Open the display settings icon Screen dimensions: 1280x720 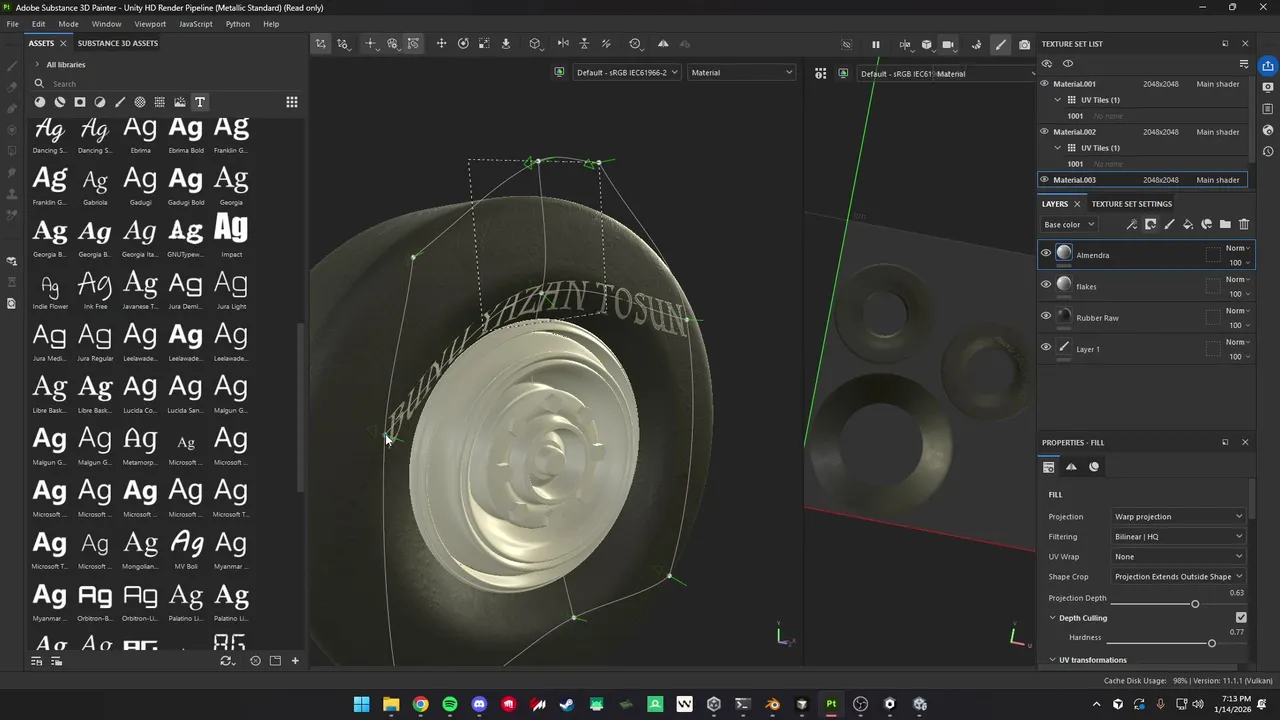click(1268, 87)
